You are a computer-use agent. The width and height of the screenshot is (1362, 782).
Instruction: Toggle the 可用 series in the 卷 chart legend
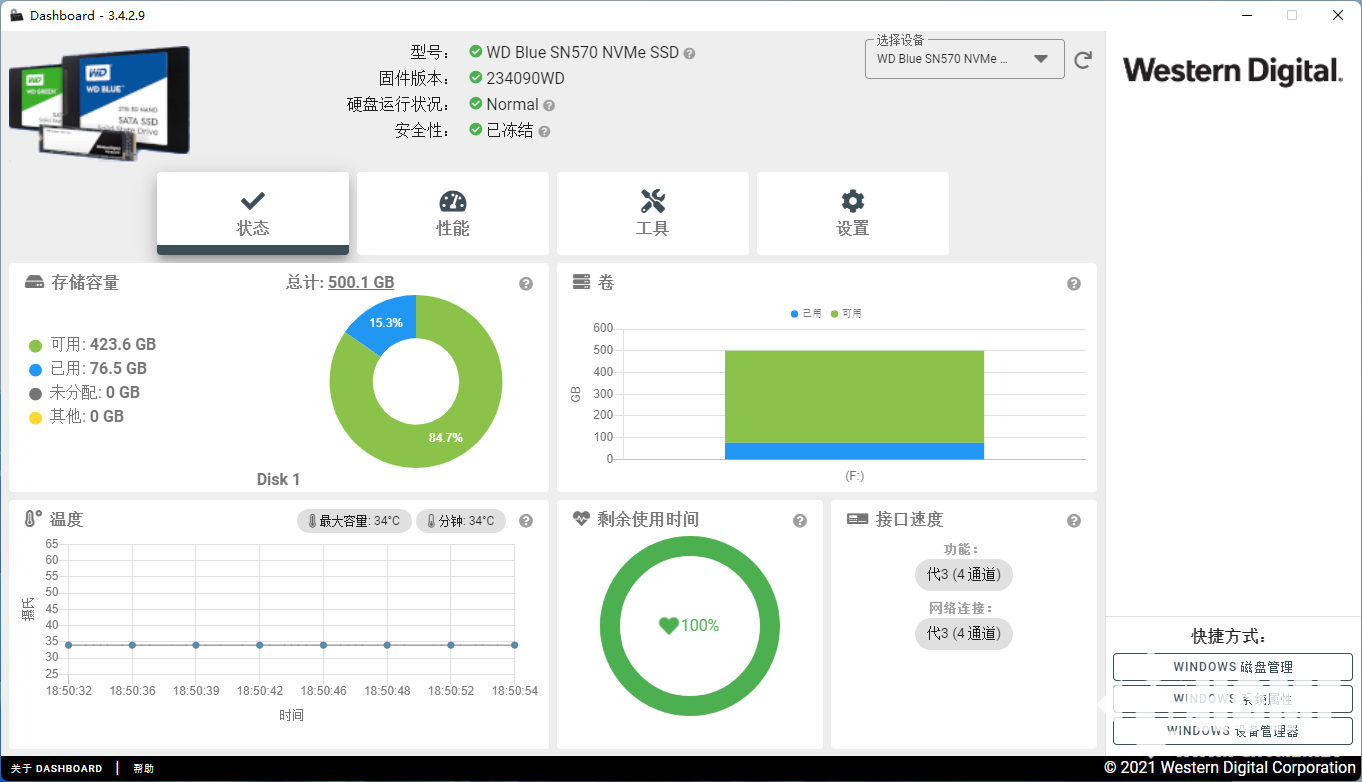(x=846, y=314)
